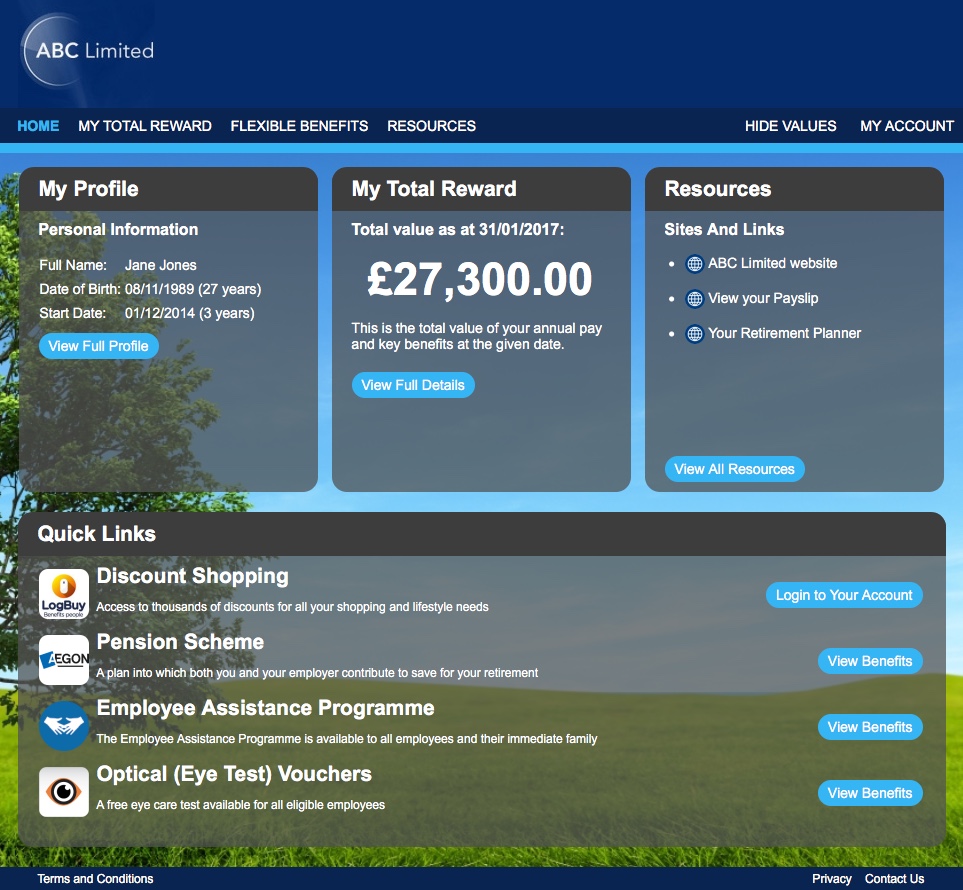Click View Benefits for Employee Assistance Programme
Screen dimensions: 963x890
[870, 727]
